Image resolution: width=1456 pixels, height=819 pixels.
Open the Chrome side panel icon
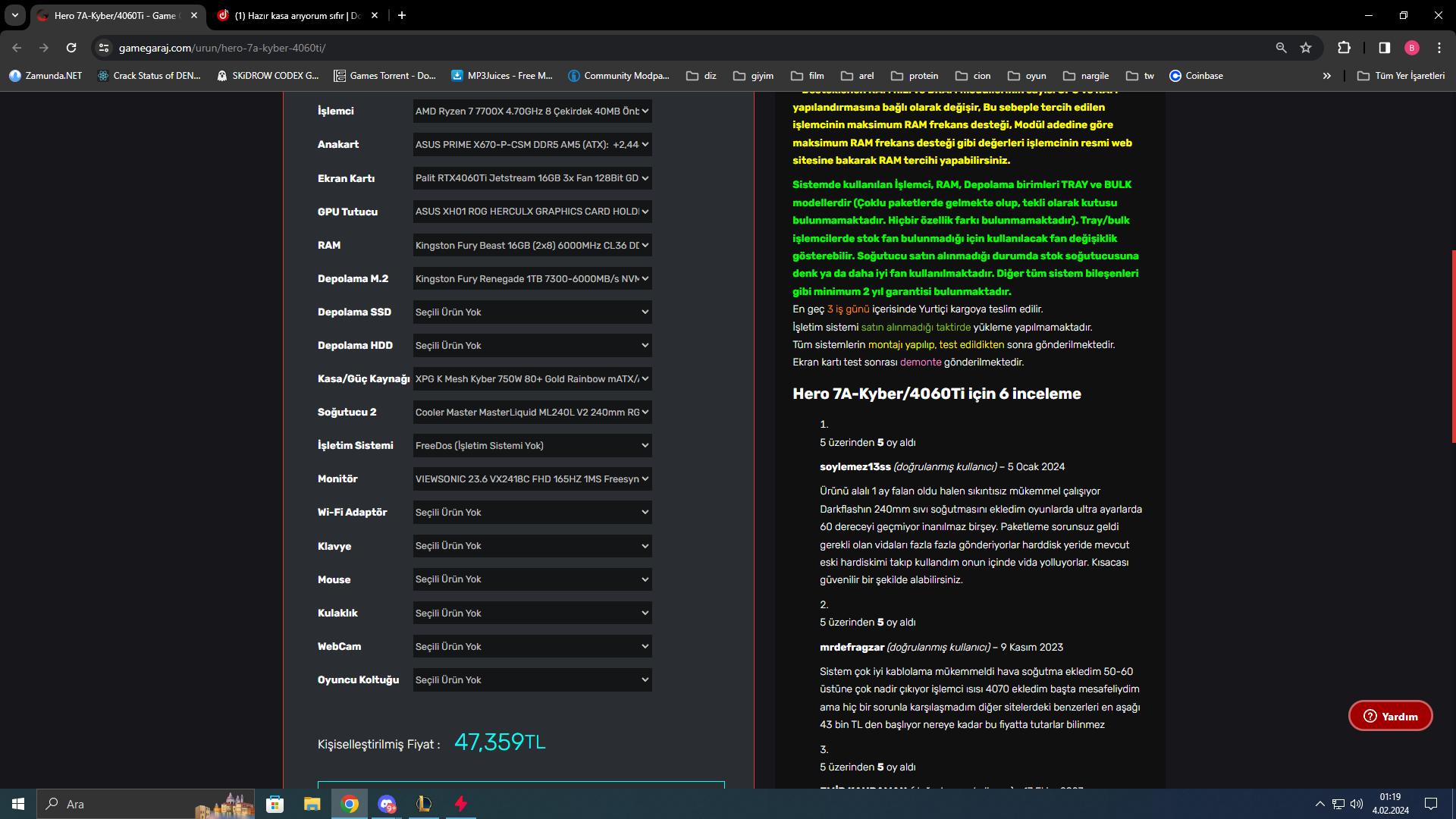(1384, 48)
